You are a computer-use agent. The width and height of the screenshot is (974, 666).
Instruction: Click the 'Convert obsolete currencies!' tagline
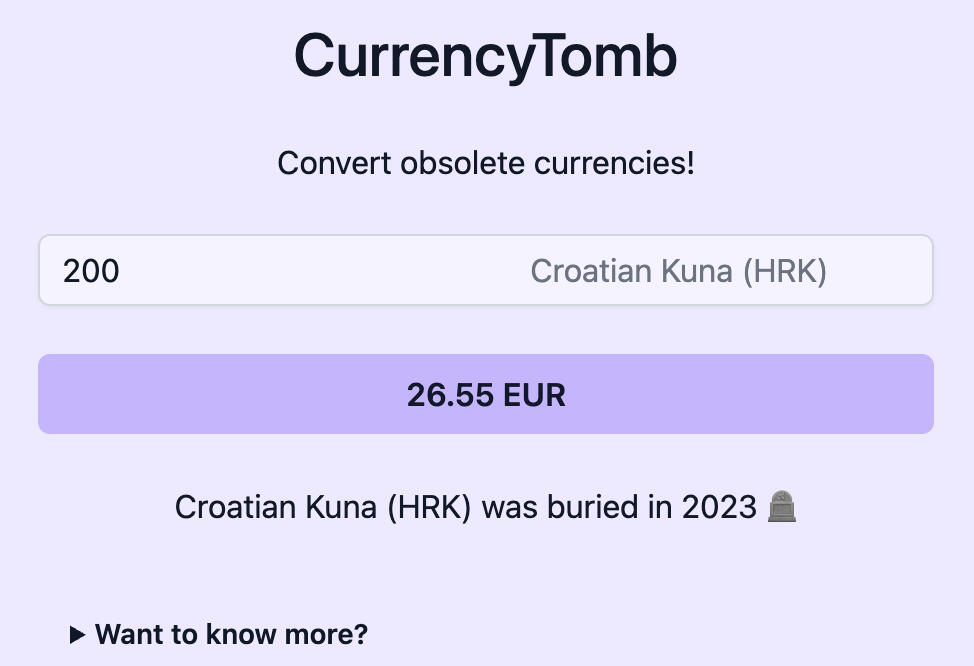(486, 163)
